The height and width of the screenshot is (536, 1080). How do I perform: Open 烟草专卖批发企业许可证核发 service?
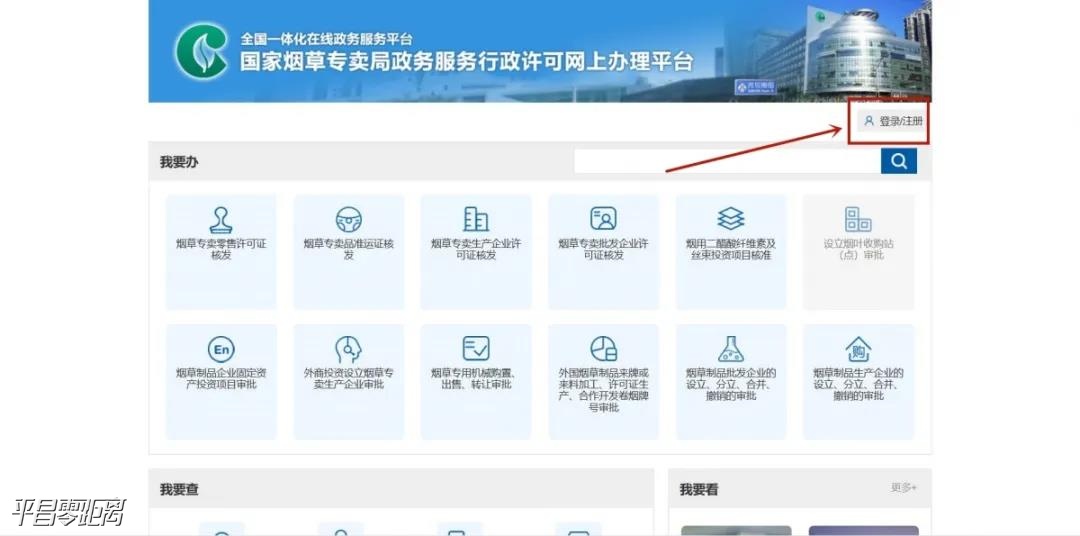point(603,252)
